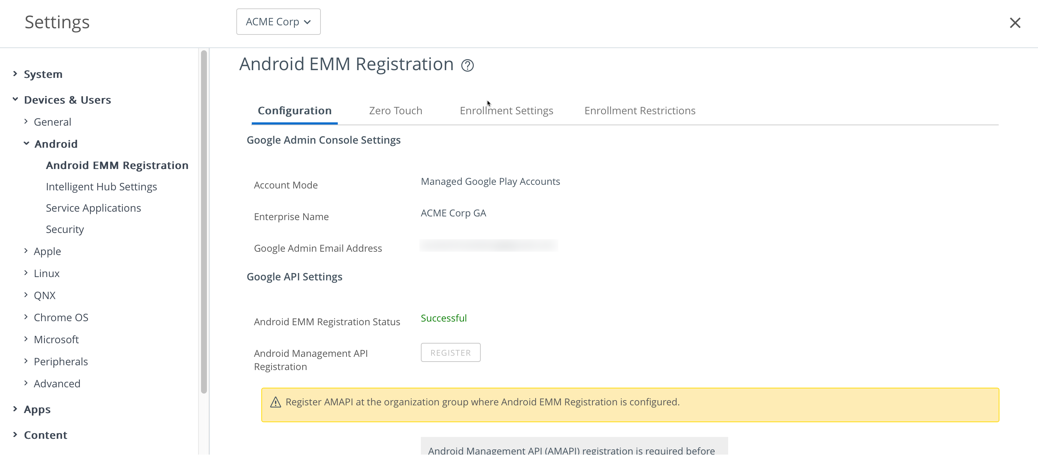The height and width of the screenshot is (474, 1038).
Task: Click the warning icon in yellow banner
Action: coord(276,402)
